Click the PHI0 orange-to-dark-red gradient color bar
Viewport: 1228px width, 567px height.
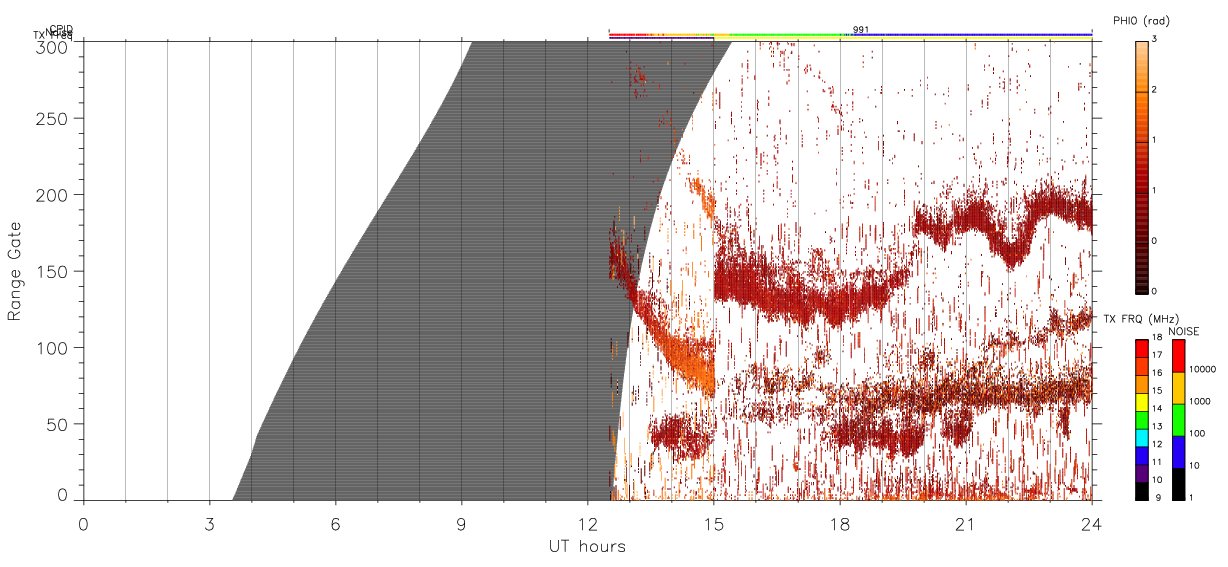[1141, 167]
